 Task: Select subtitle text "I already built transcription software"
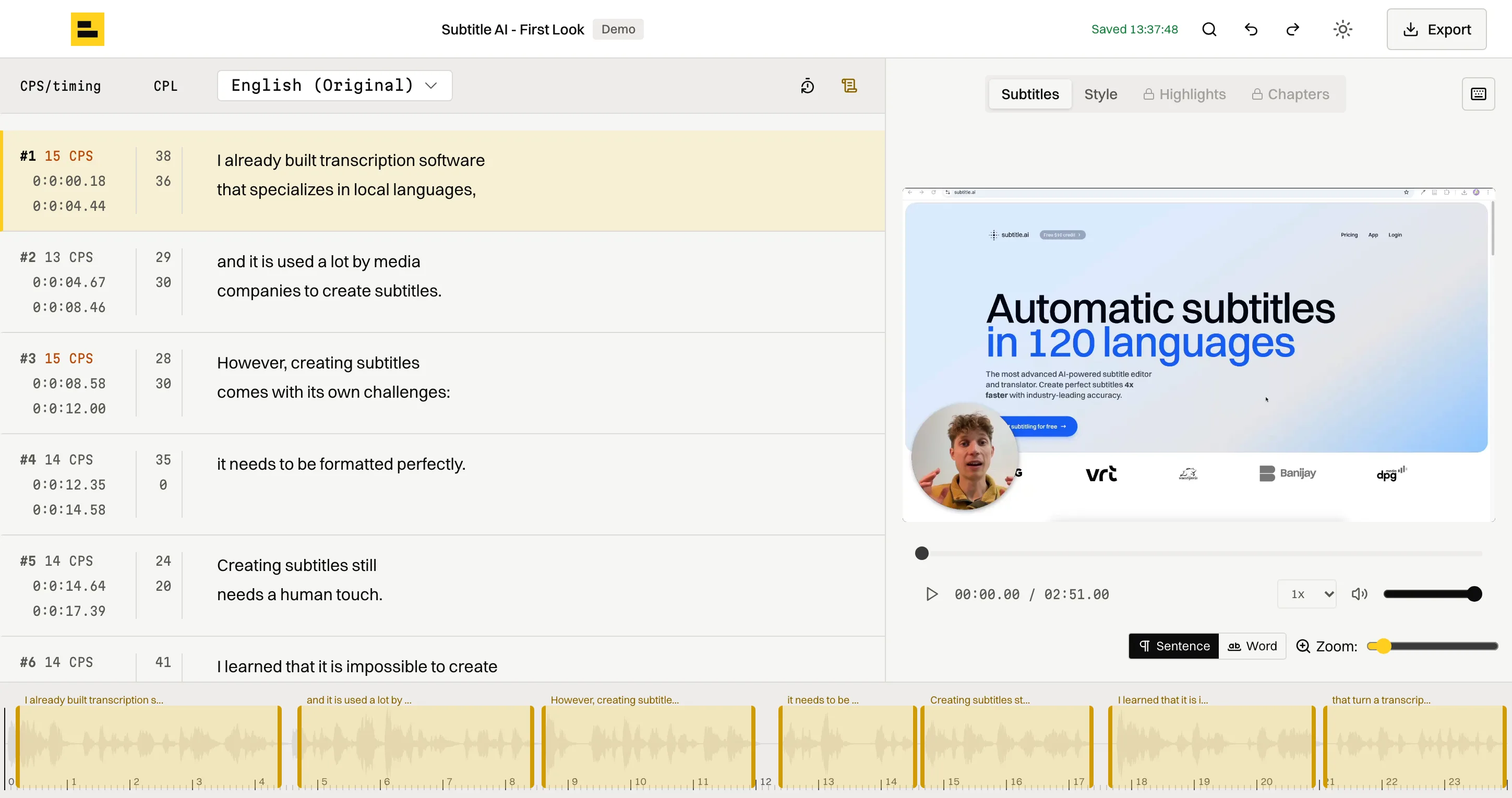pos(351,160)
